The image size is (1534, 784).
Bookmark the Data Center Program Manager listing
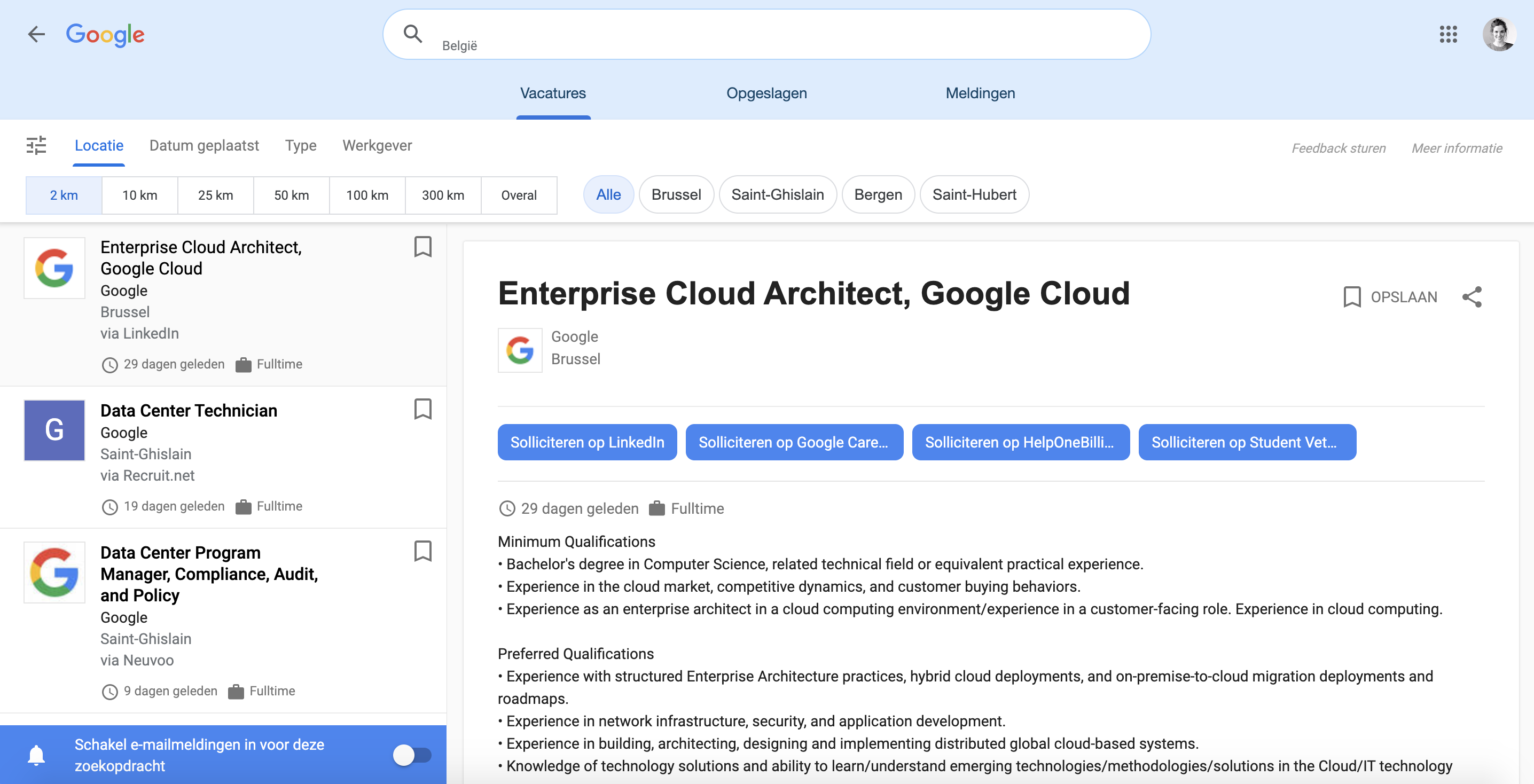tap(423, 551)
